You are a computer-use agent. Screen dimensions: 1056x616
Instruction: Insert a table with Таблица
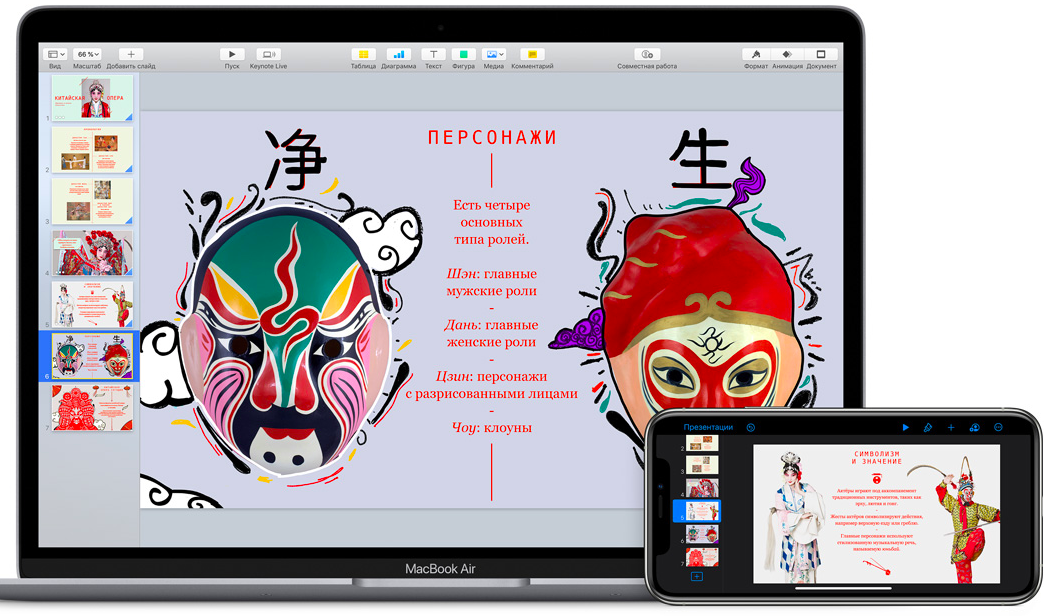(363, 54)
